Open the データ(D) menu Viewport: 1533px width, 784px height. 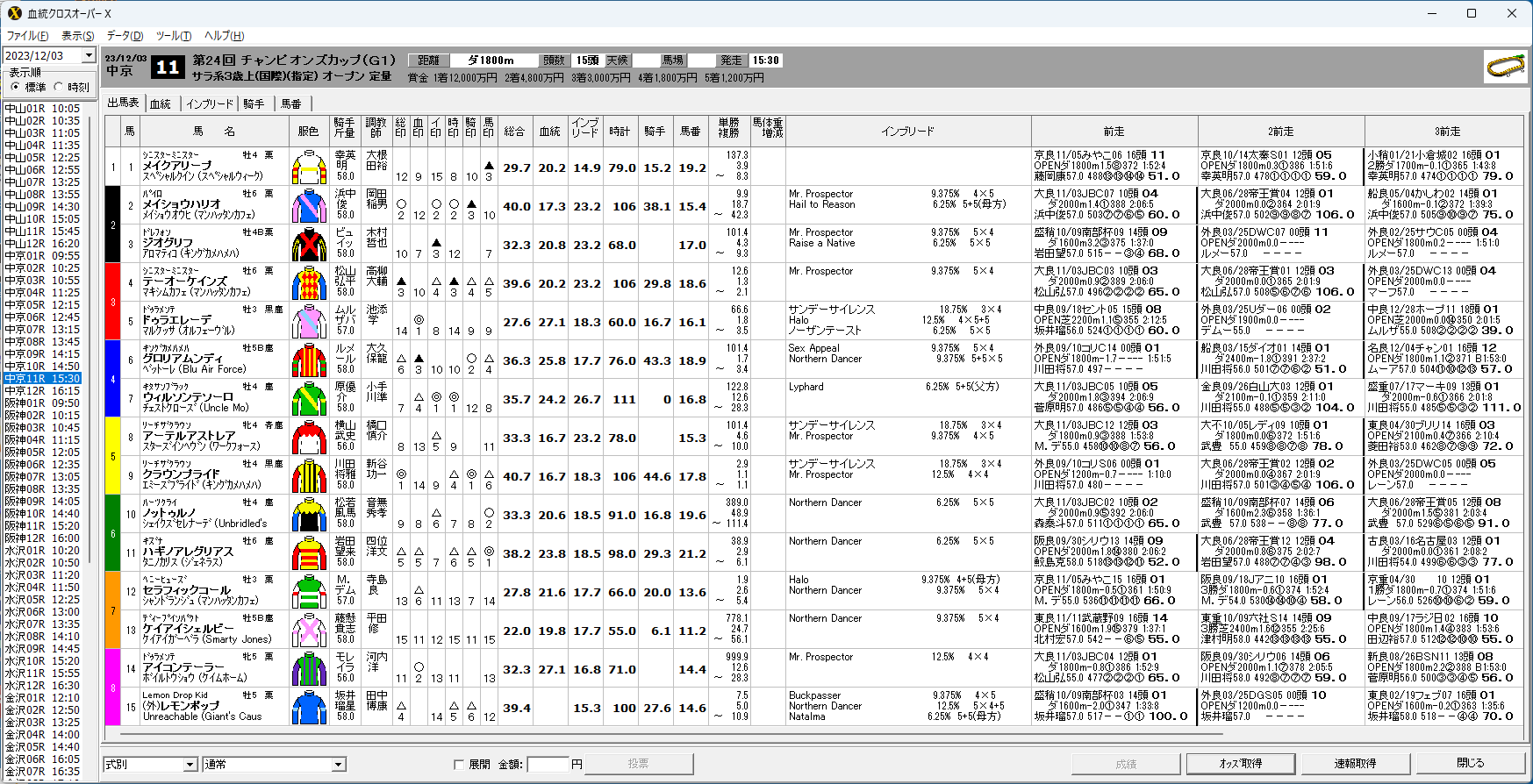(125, 36)
